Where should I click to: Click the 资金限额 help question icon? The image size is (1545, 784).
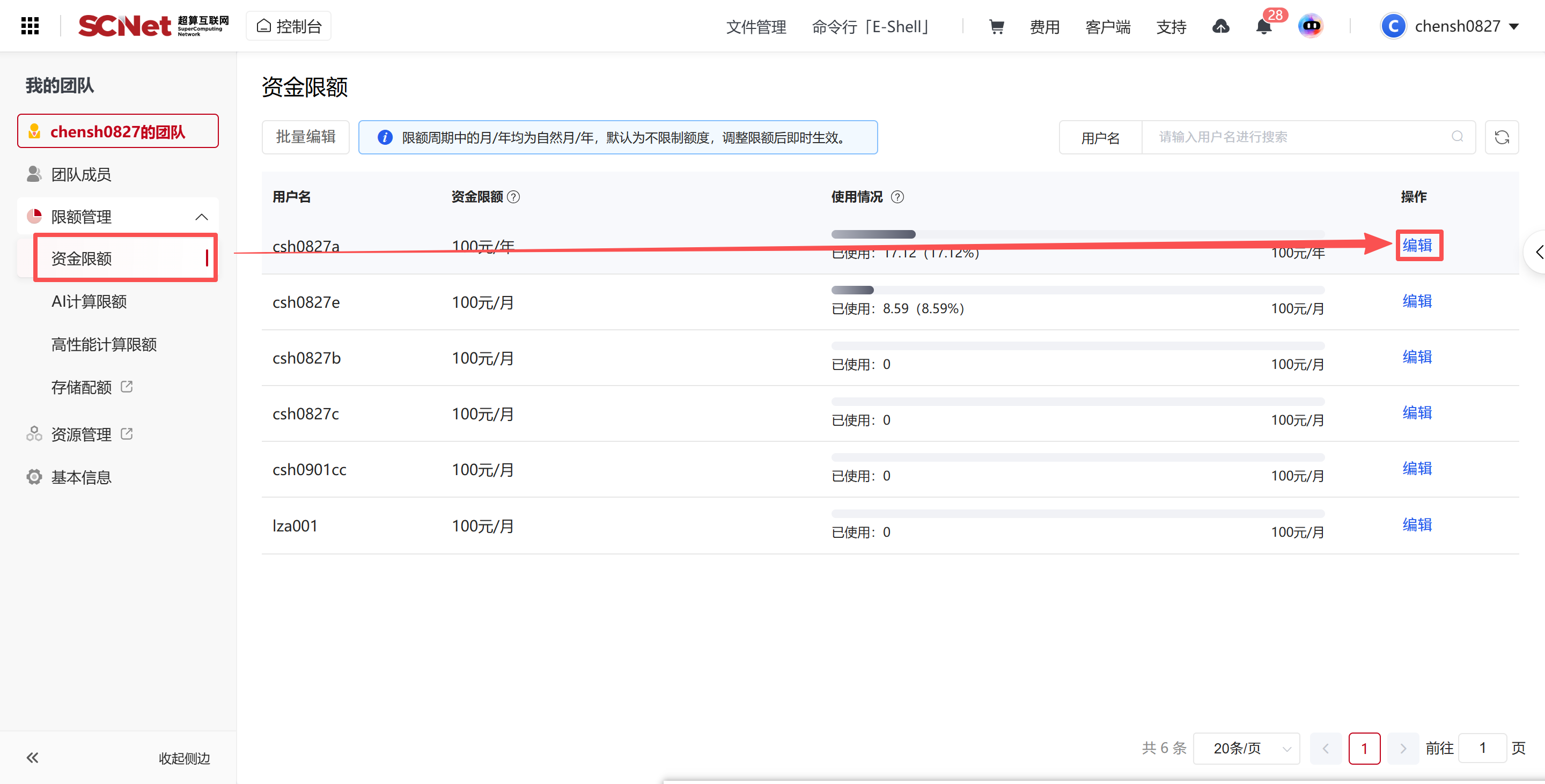point(513,197)
